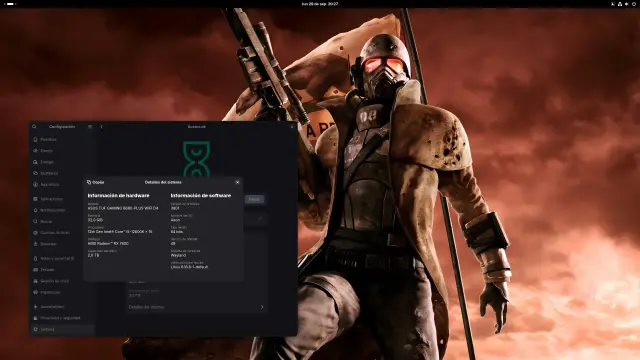Click the network icon in the top bar
640x360 pixels.
coord(620,4)
